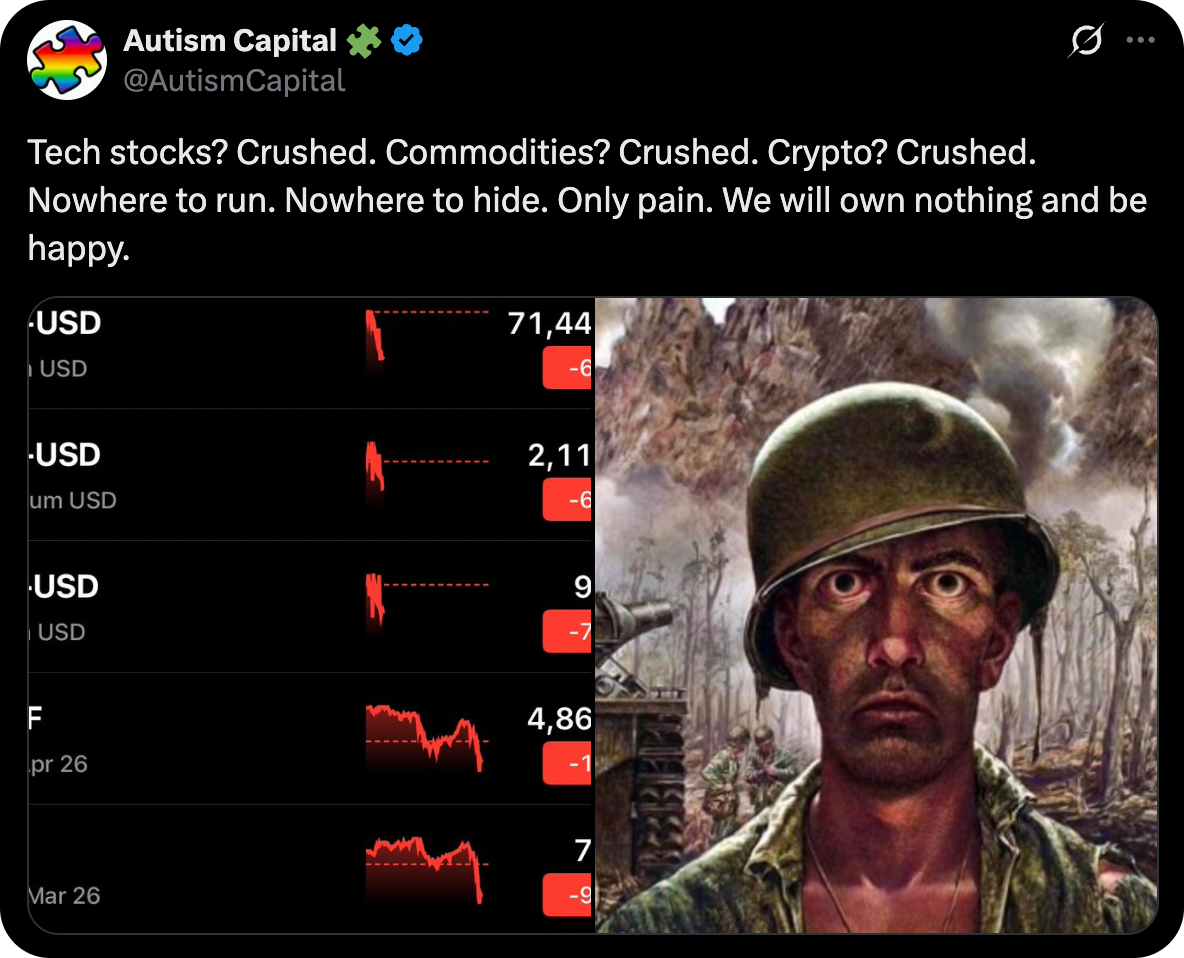Click the red change badge under 4,86
This screenshot has width=1184, height=958.
tap(568, 764)
